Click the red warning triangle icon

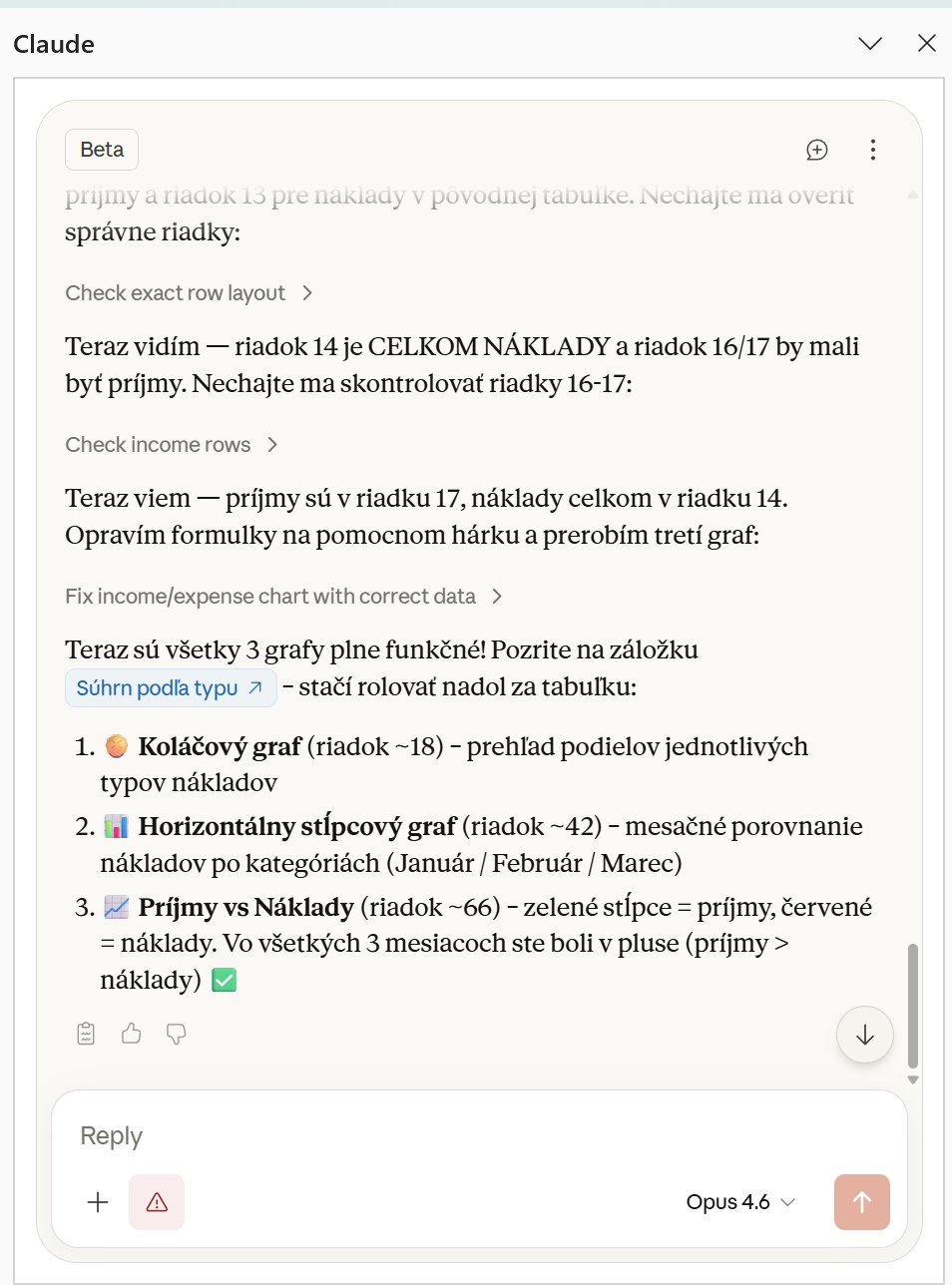tap(157, 1202)
